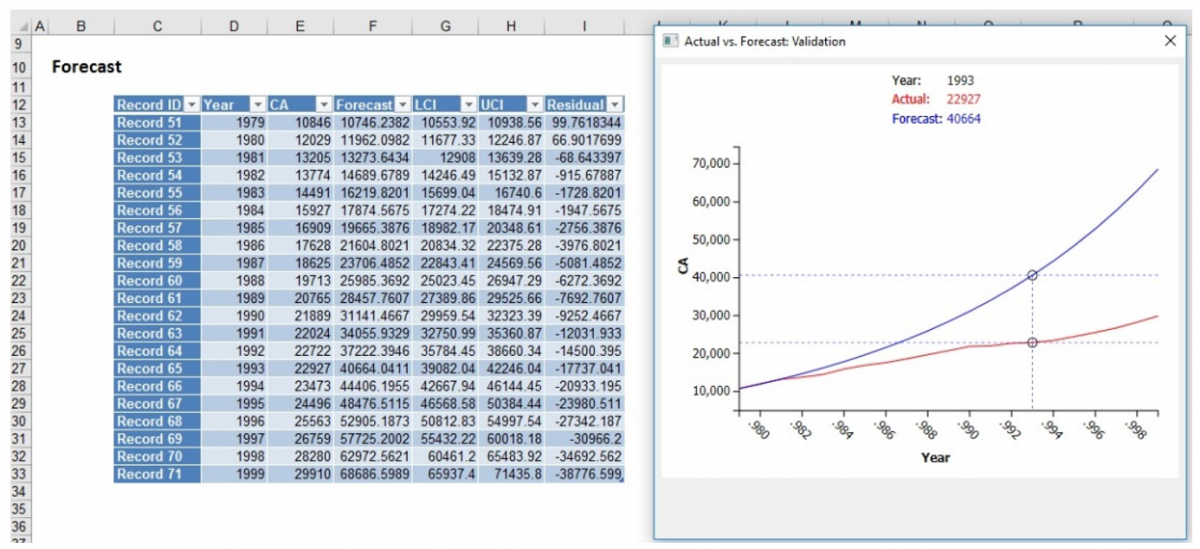1200x549 pixels.
Task: Click the 1993 year cell in table
Action: (x=233, y=369)
